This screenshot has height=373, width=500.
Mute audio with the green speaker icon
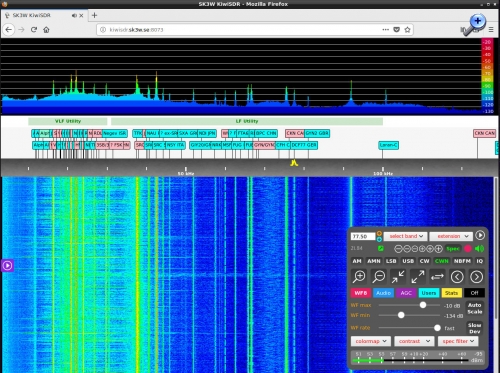[479, 249]
